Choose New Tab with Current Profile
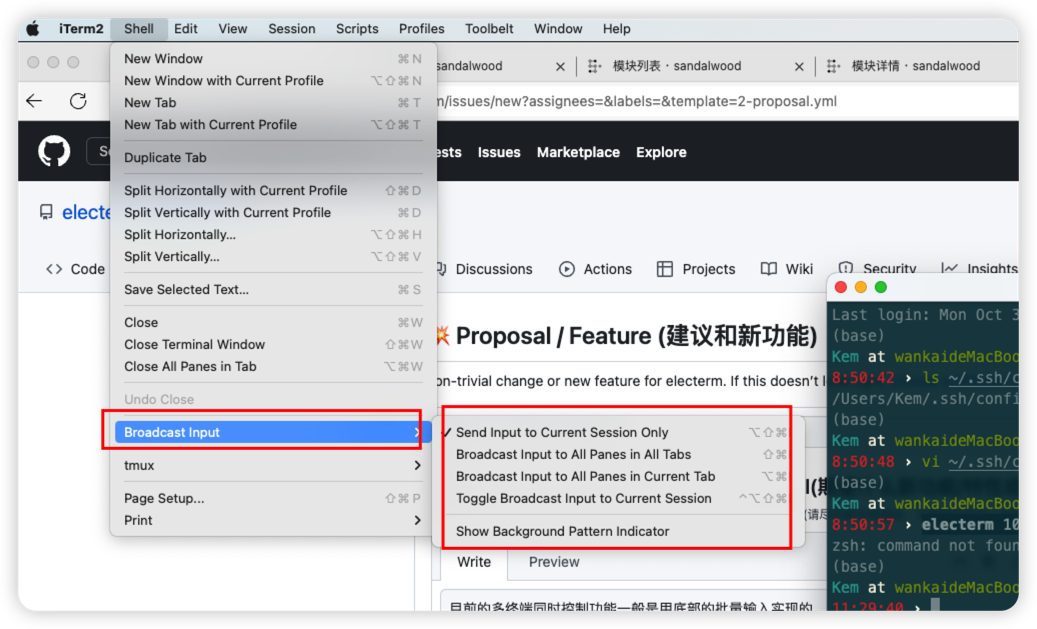The width and height of the screenshot is (1037, 629). pos(272,124)
